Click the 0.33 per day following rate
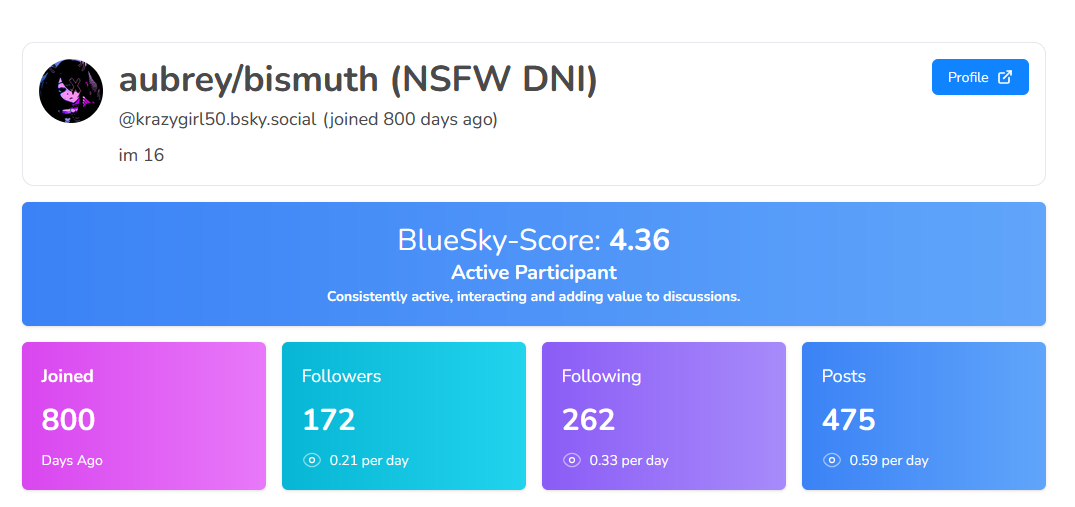The width and height of the screenshot is (1075, 507). (629, 461)
